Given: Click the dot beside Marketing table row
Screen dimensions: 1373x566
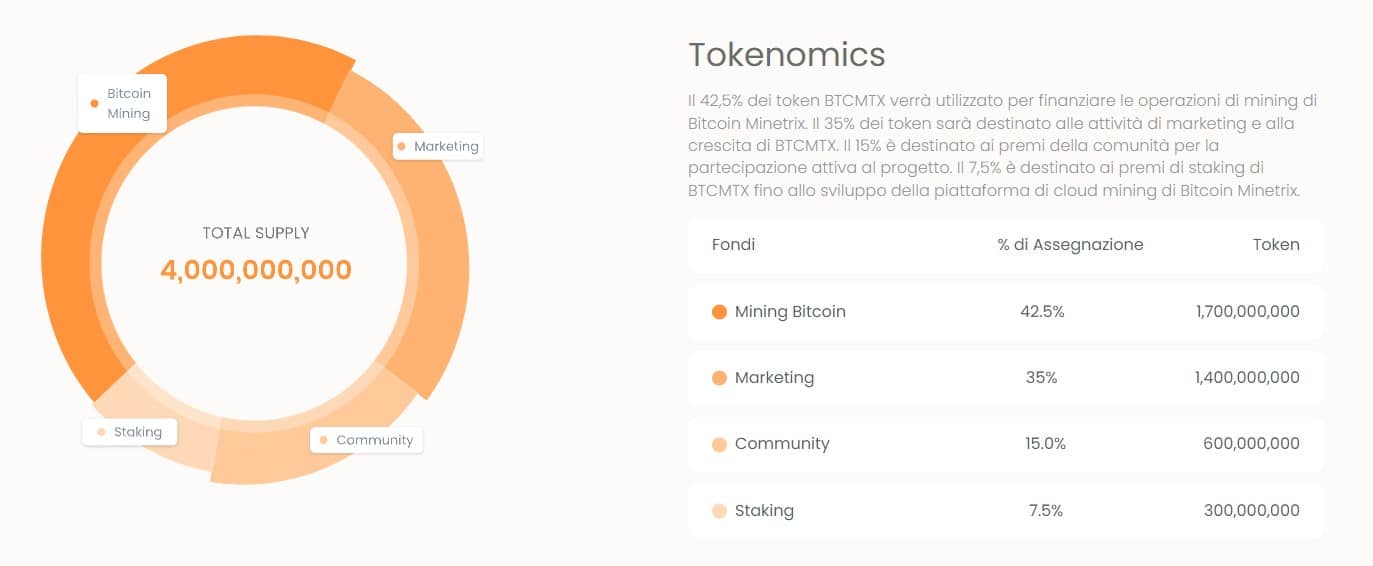Looking at the screenshot, I should pos(719,378).
